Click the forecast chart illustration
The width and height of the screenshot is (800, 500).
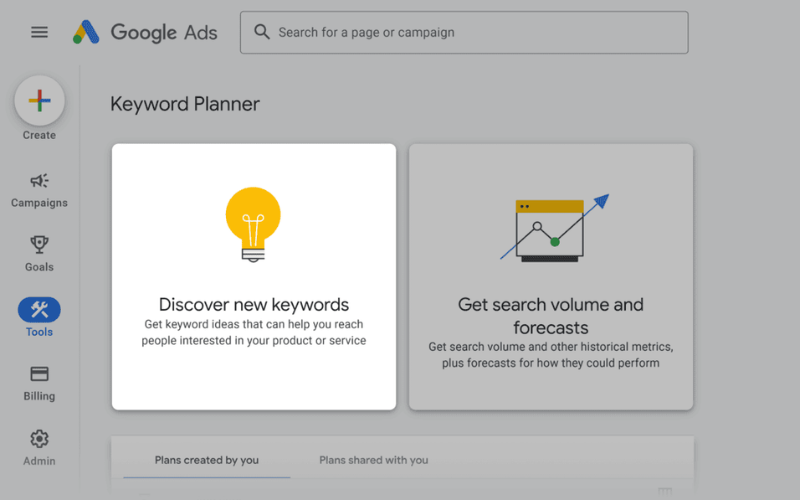point(553,229)
